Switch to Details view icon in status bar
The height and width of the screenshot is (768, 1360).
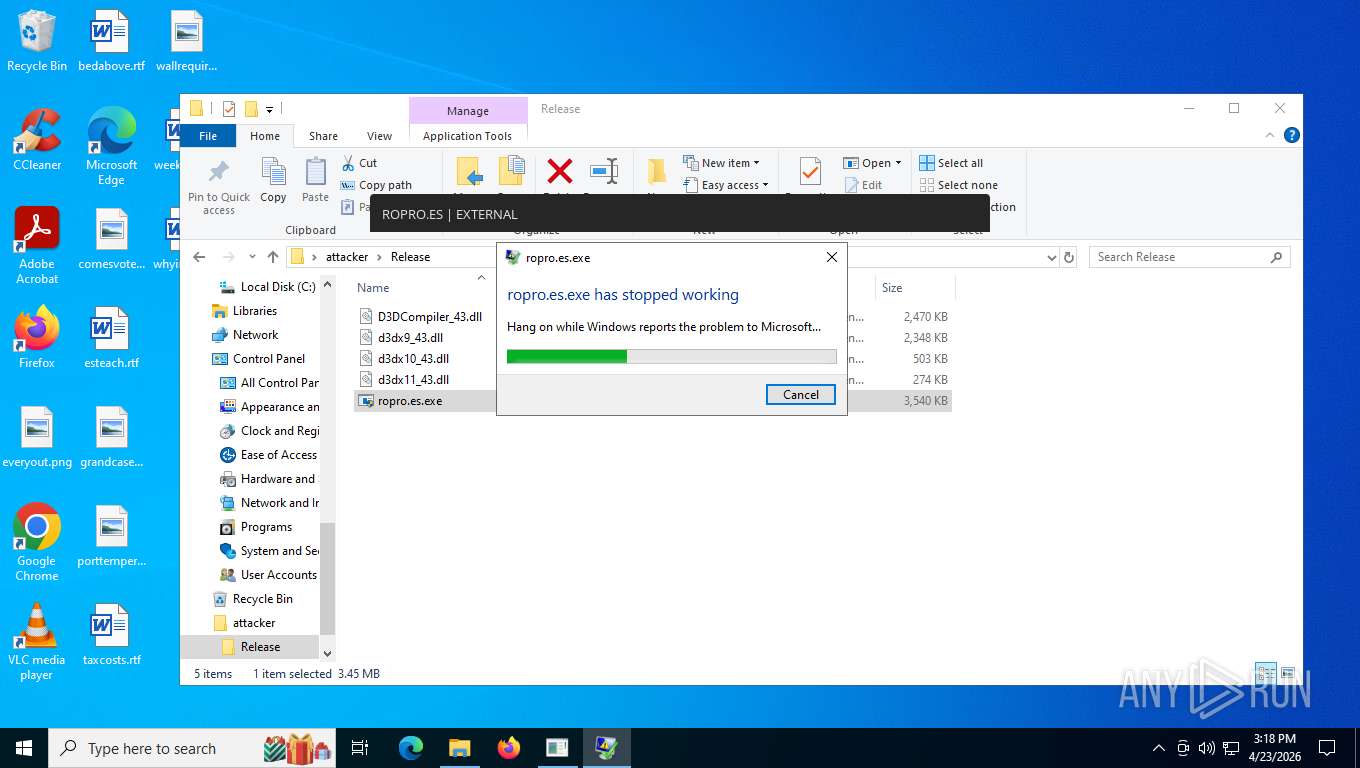[x=1266, y=674]
